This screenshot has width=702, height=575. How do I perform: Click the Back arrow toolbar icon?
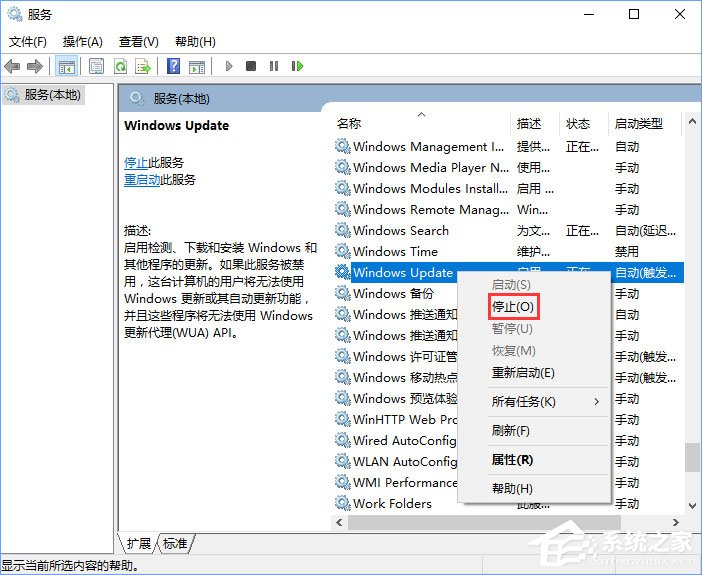[12, 67]
